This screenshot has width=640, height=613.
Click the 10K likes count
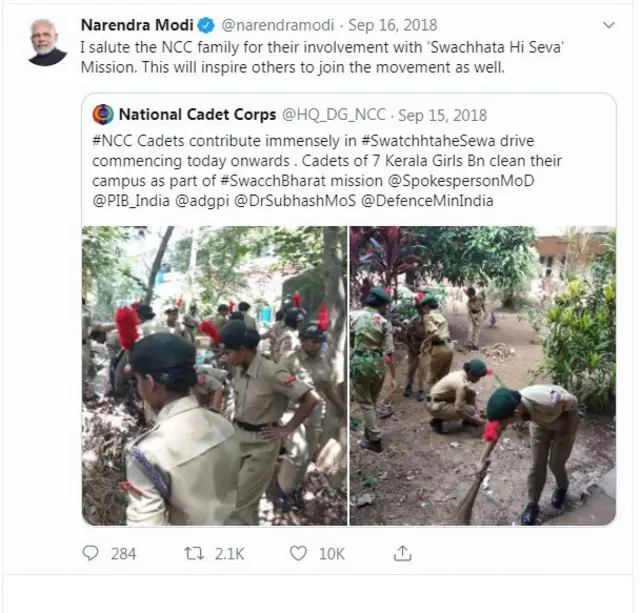(x=331, y=553)
